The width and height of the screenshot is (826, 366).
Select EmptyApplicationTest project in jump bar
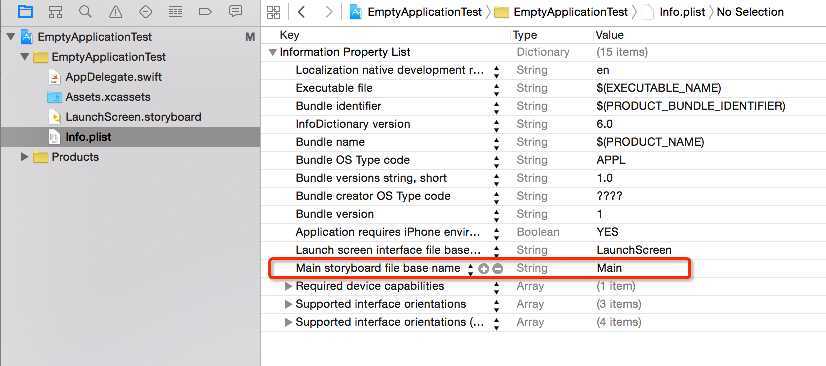[x=425, y=12]
